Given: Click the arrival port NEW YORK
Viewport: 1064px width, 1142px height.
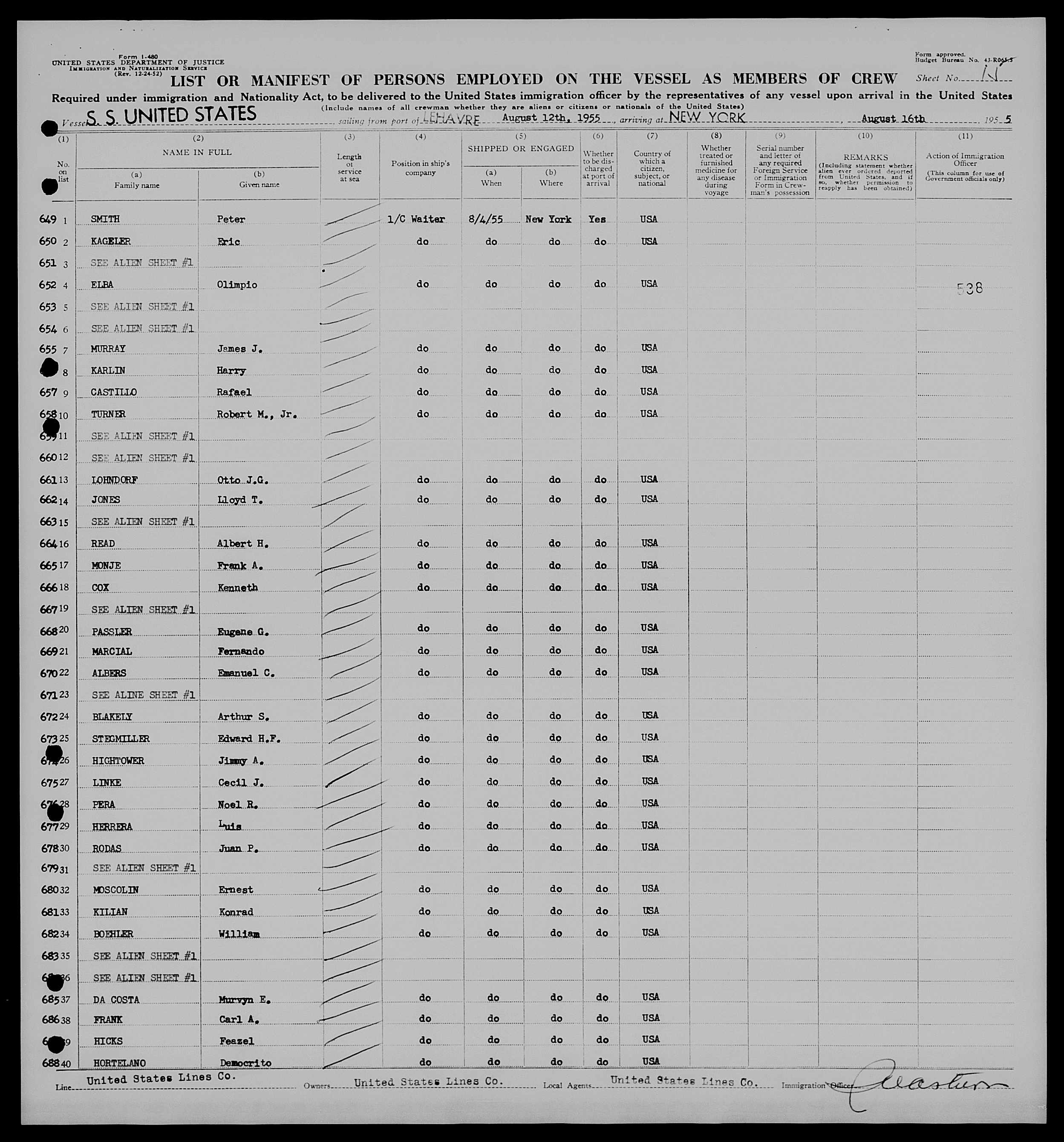Looking at the screenshot, I should point(708,117).
